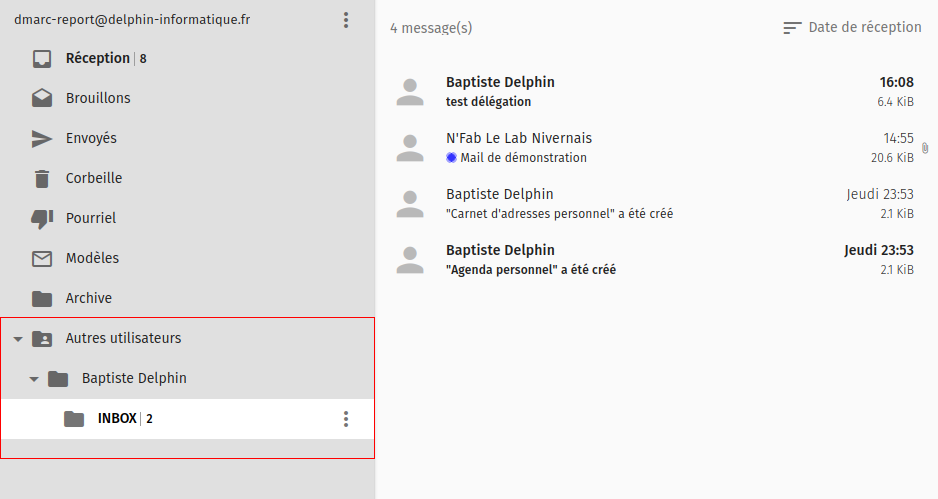This screenshot has height=499, width=938.
Task: Select the shared INBOX folder
Action: coord(117,419)
